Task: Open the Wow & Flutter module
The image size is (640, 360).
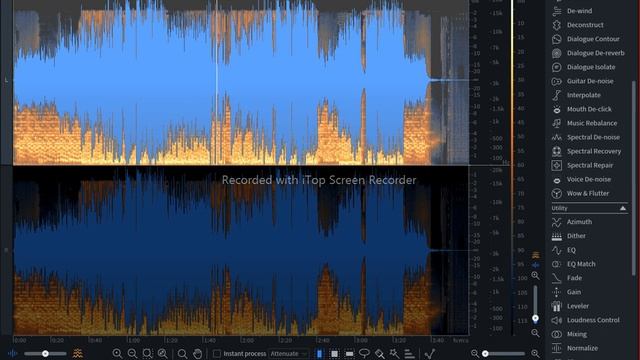Action: tap(589, 193)
